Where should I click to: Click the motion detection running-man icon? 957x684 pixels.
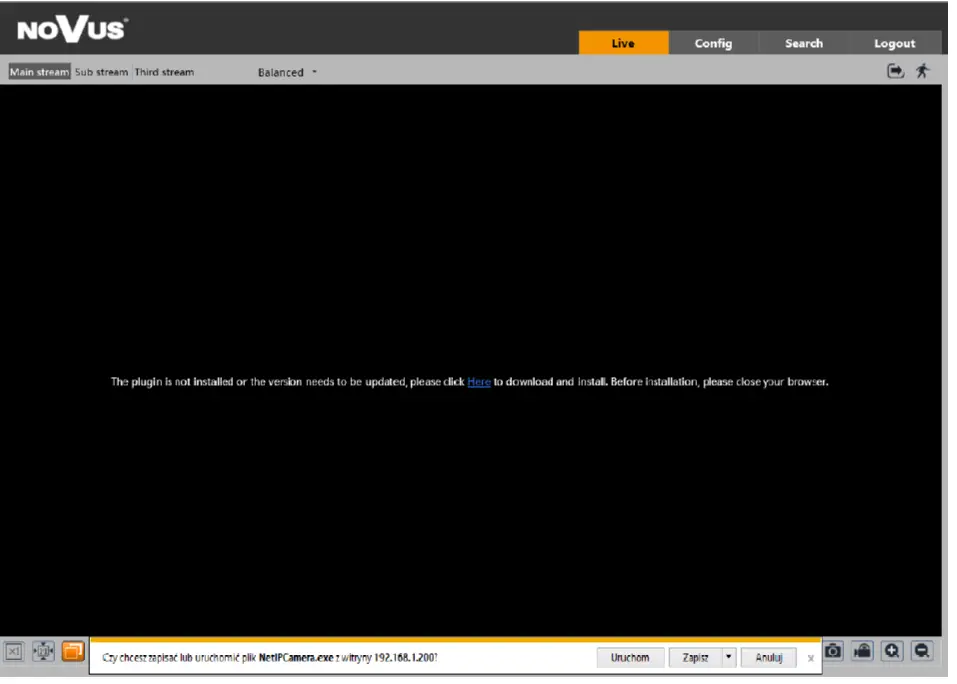pyautogui.click(x=922, y=71)
